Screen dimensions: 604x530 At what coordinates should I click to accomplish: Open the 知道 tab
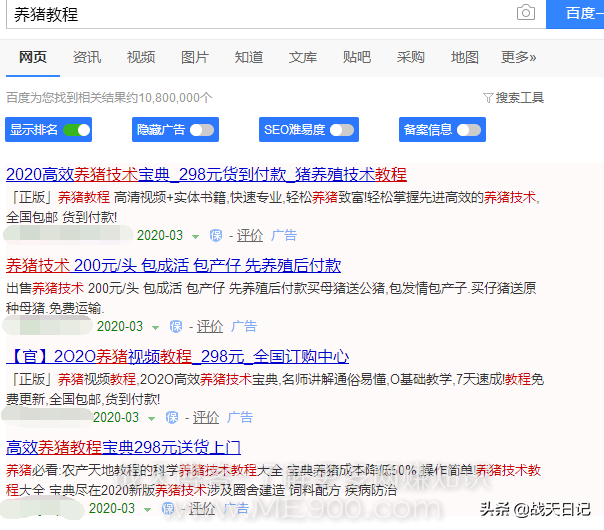point(249,57)
